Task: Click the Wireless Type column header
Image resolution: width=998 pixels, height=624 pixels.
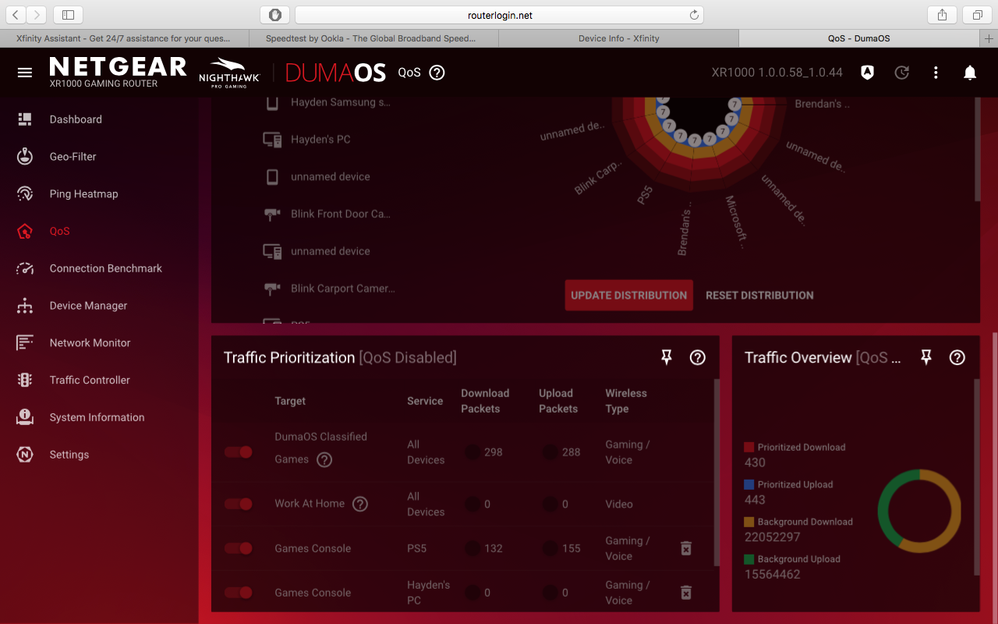Action: tap(626, 401)
